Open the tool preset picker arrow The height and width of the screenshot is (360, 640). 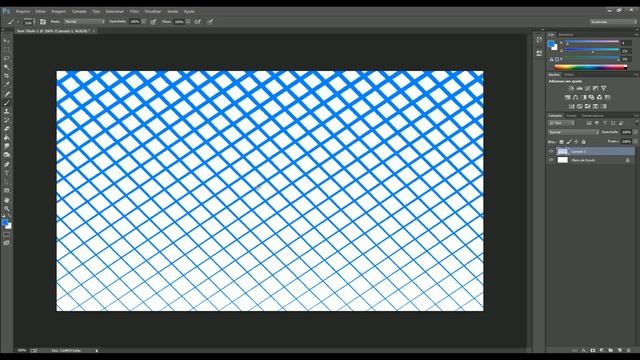(x=18, y=22)
